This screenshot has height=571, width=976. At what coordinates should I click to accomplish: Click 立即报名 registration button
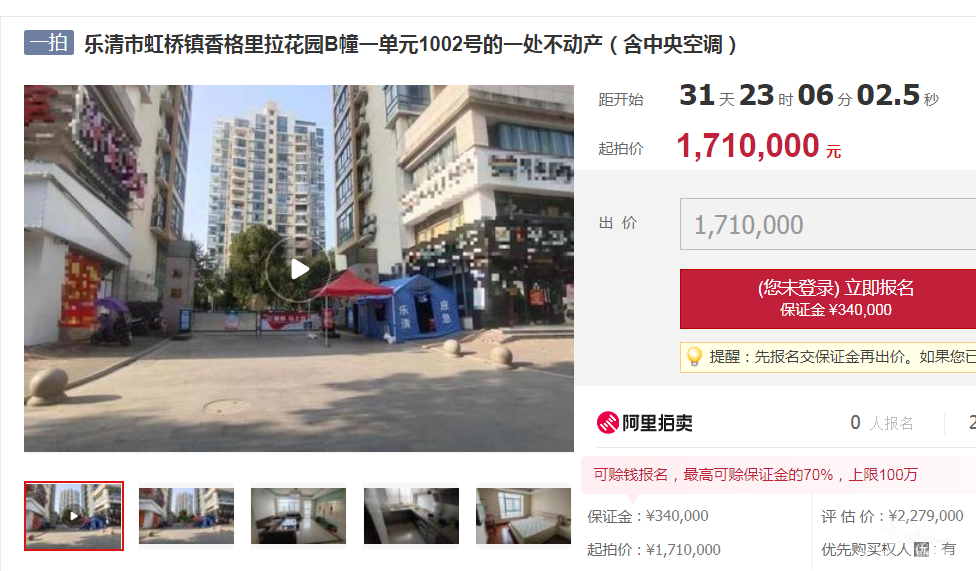(828, 299)
